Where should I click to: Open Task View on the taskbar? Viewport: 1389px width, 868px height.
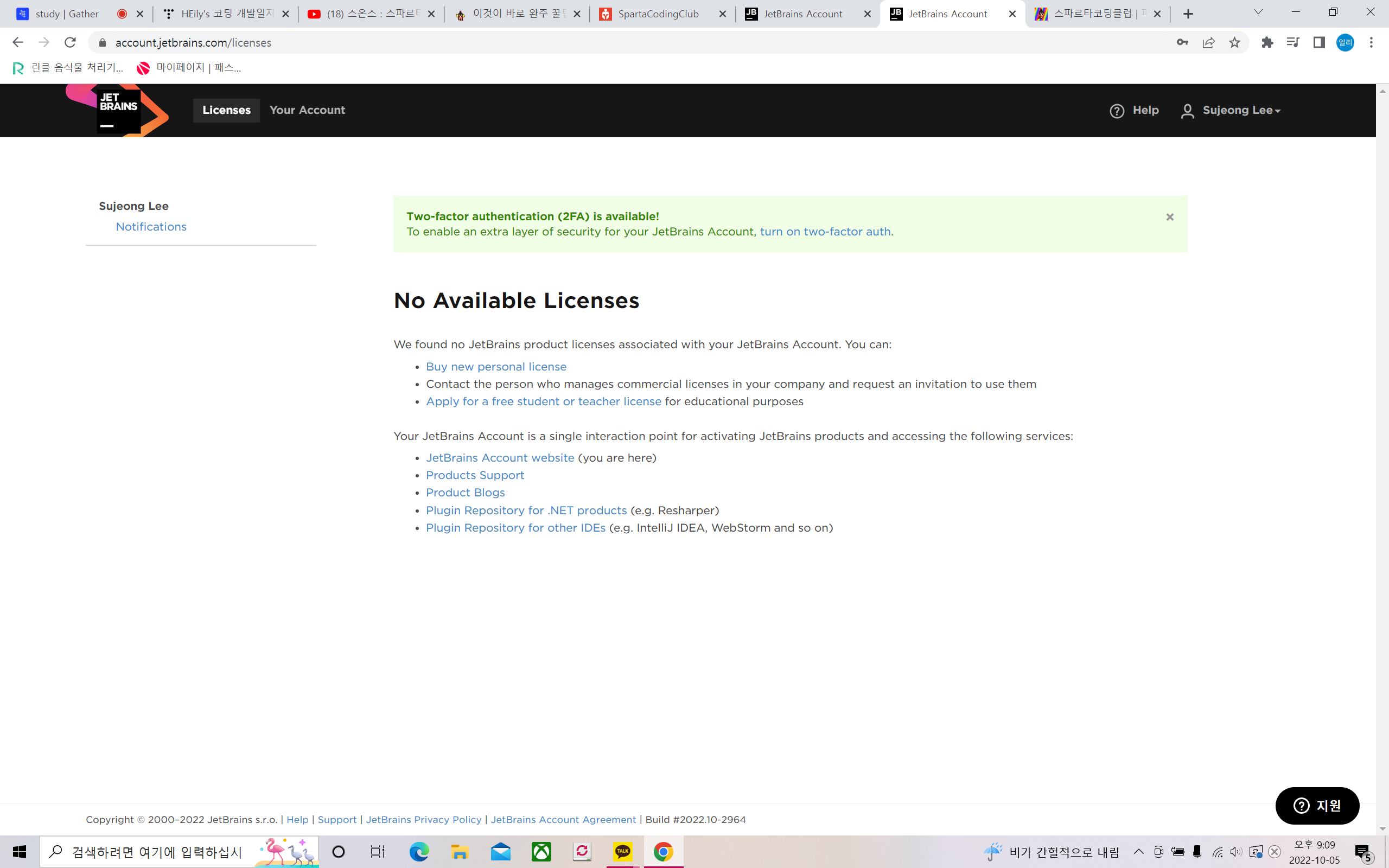click(x=377, y=852)
